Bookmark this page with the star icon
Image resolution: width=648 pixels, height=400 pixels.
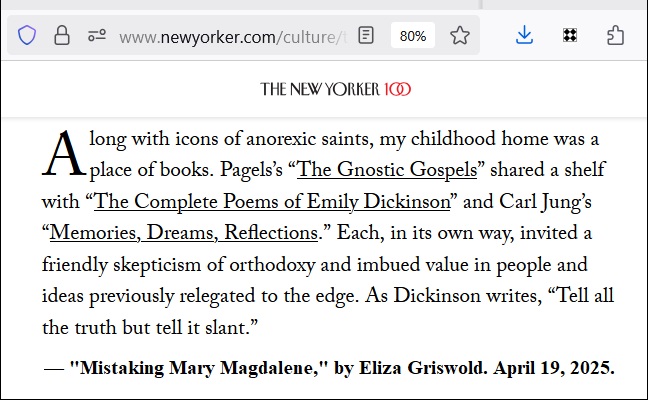(x=460, y=36)
